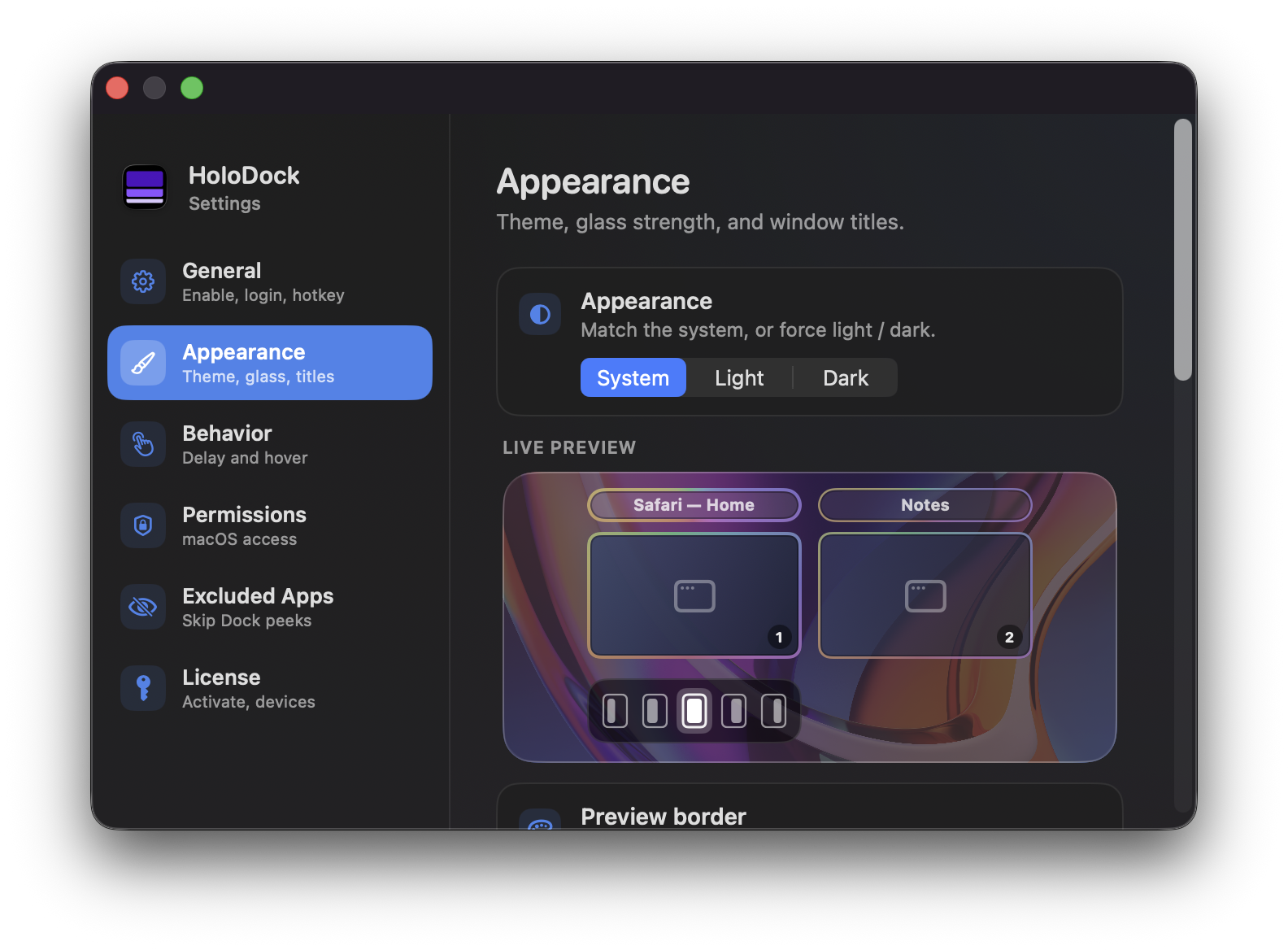Screen dimensions: 1288x950
Task: Force the Dark appearance mode
Action: (846, 377)
